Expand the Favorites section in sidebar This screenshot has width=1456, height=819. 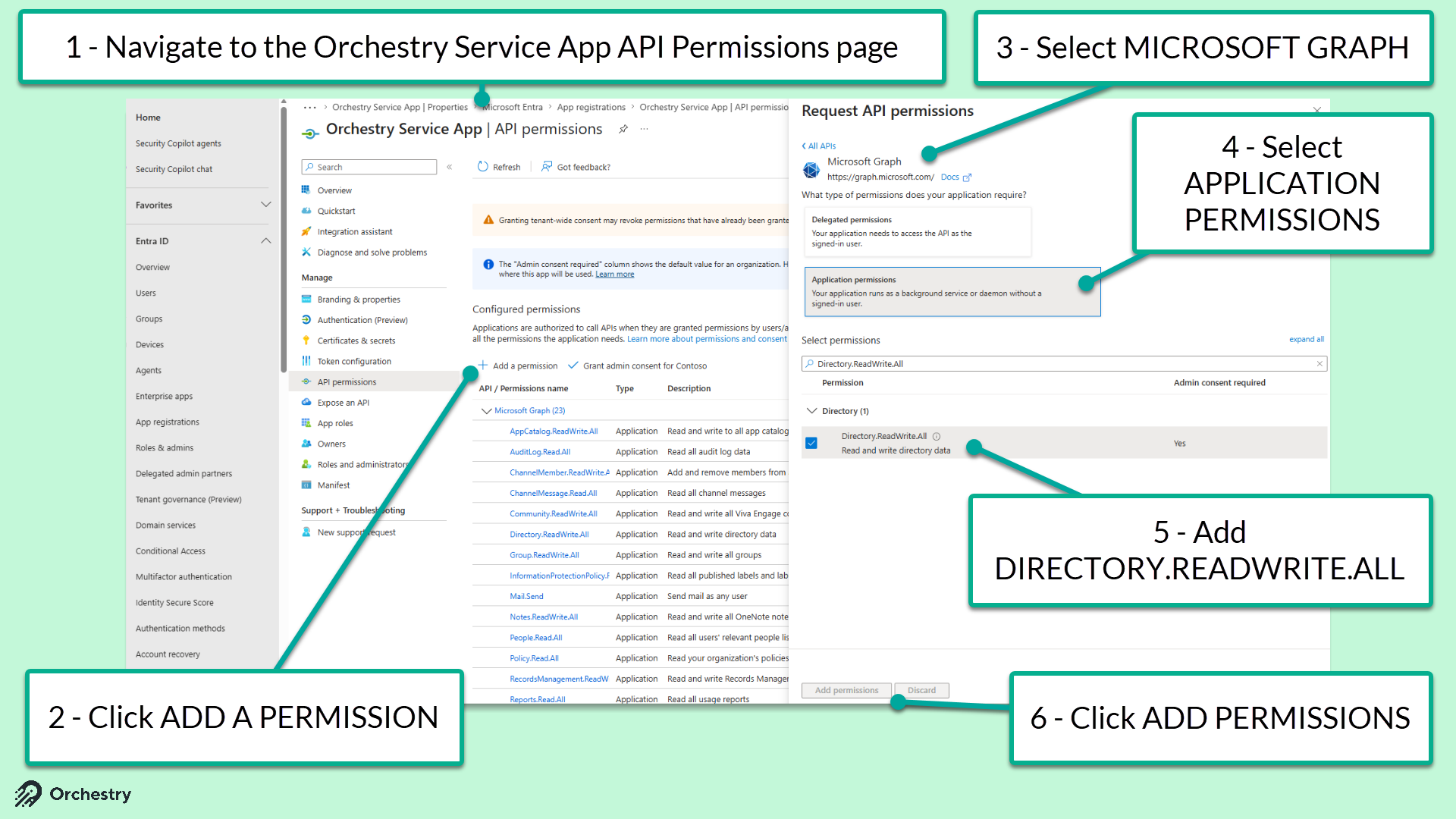[x=265, y=205]
